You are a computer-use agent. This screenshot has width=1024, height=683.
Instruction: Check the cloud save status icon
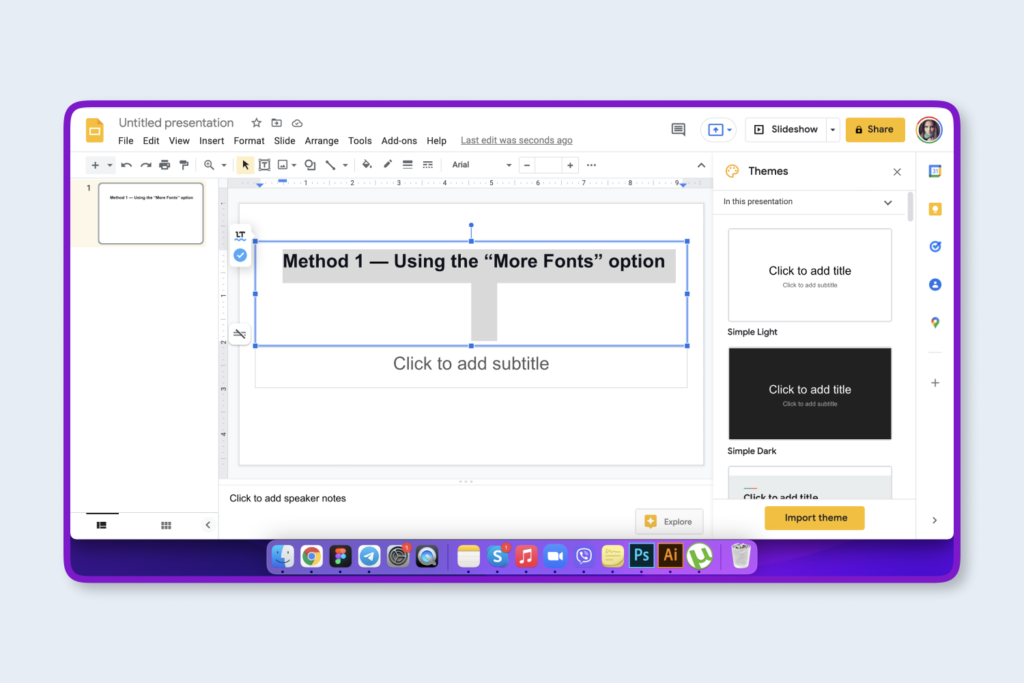point(297,123)
